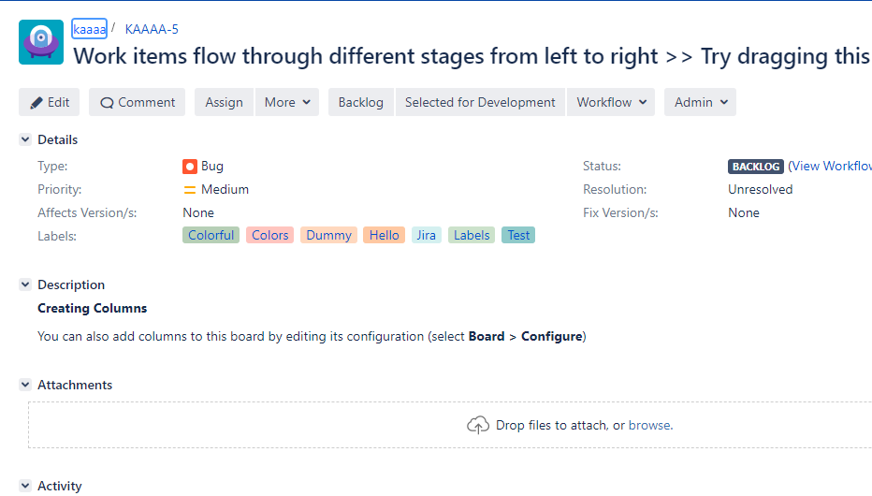Click the Medium priority icon

[190, 189]
